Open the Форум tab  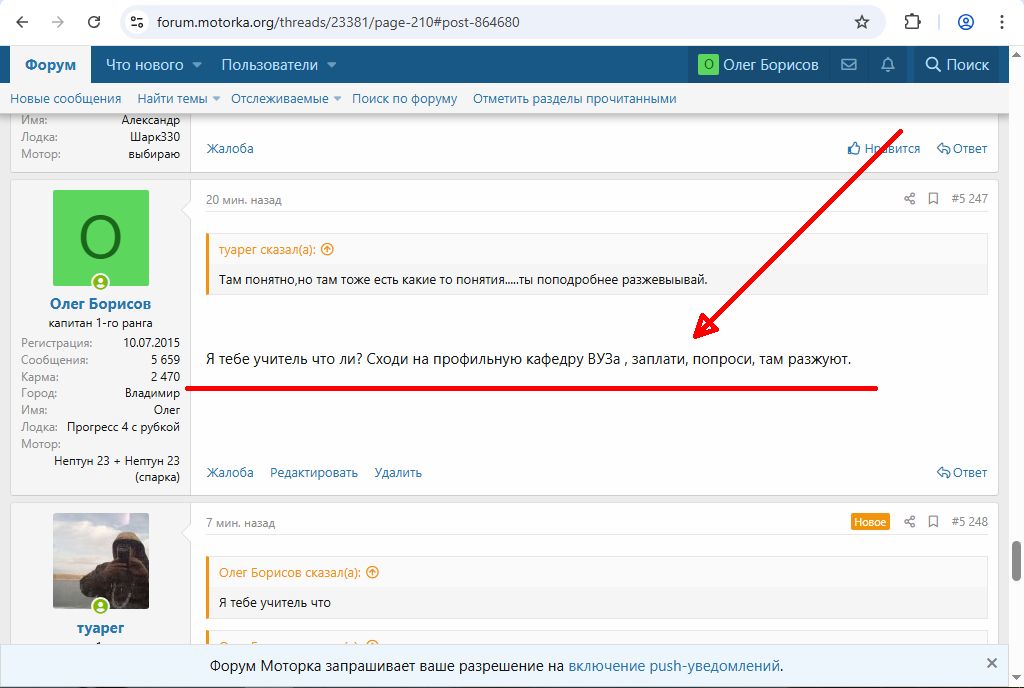(50, 65)
